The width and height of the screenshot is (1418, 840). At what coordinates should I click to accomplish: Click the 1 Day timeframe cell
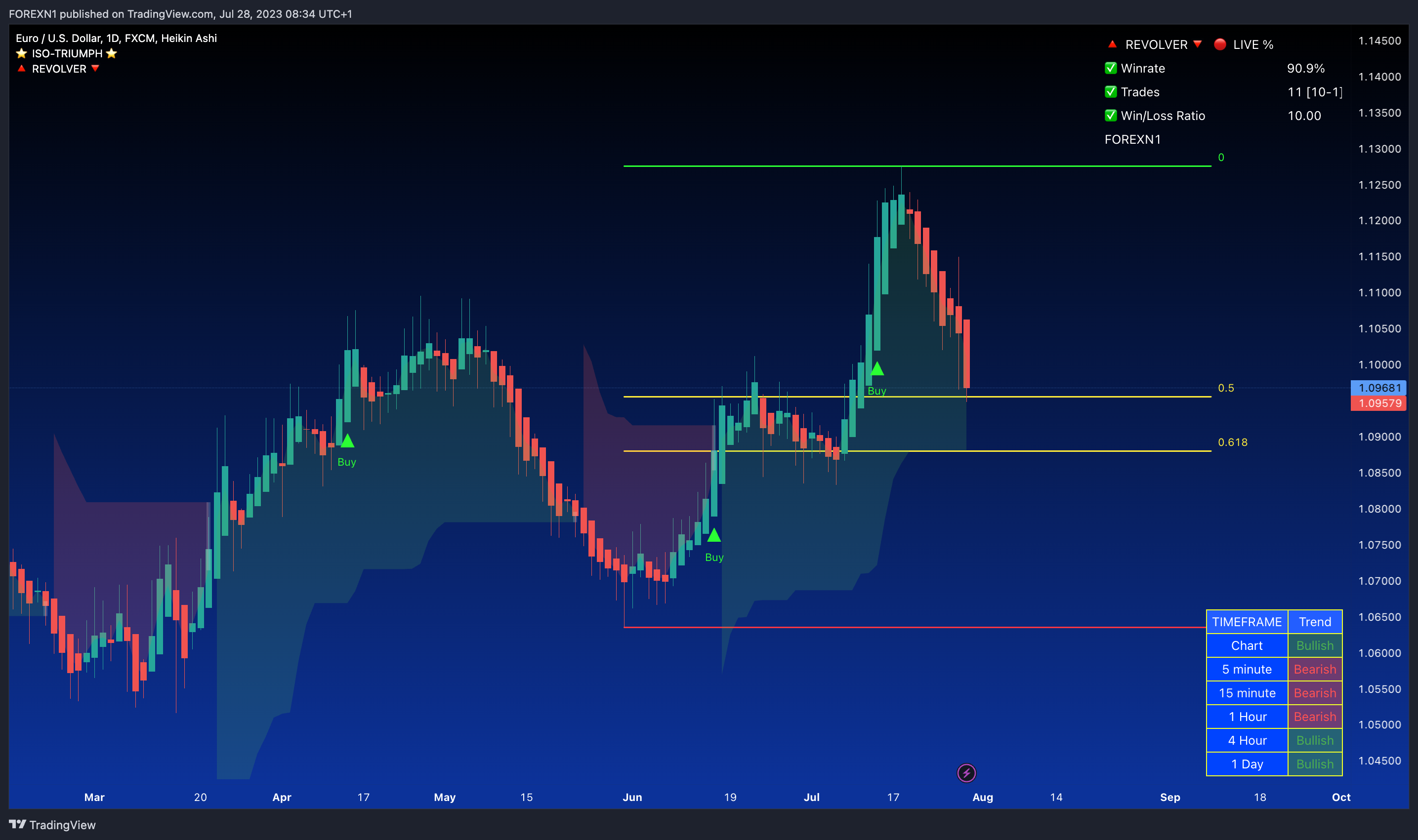tap(1247, 764)
